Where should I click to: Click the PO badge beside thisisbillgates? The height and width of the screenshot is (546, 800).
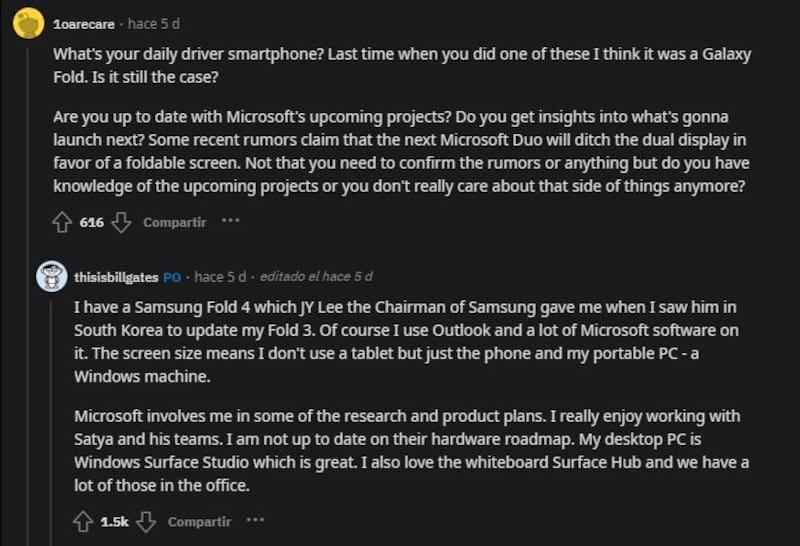coord(172,277)
